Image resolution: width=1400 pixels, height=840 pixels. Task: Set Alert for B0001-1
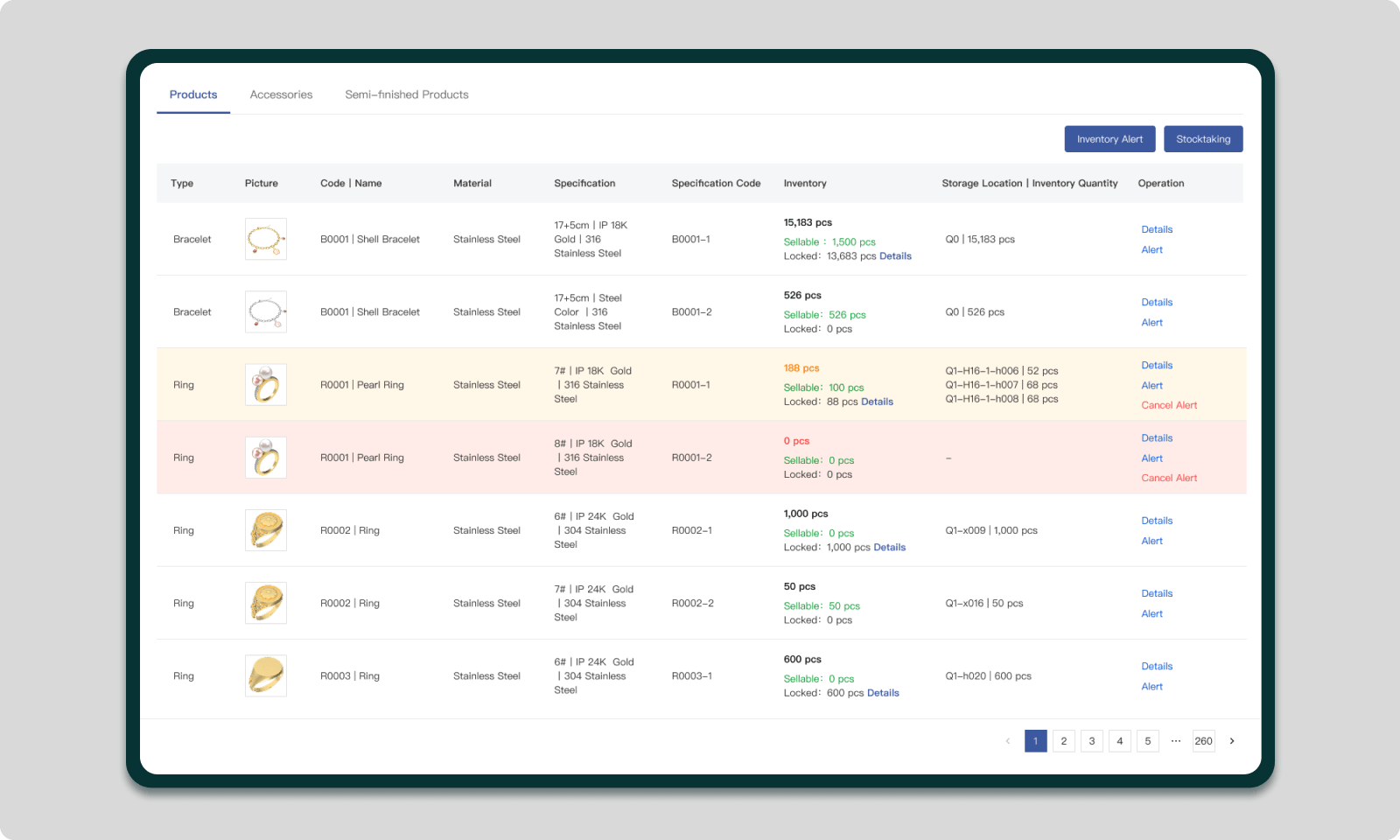(1151, 249)
